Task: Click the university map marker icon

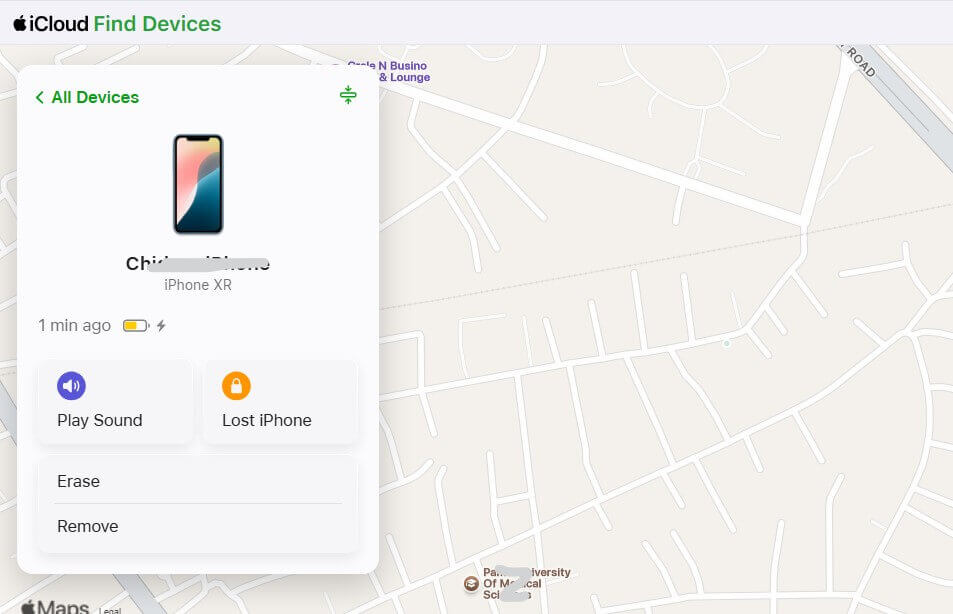Action: (471, 584)
